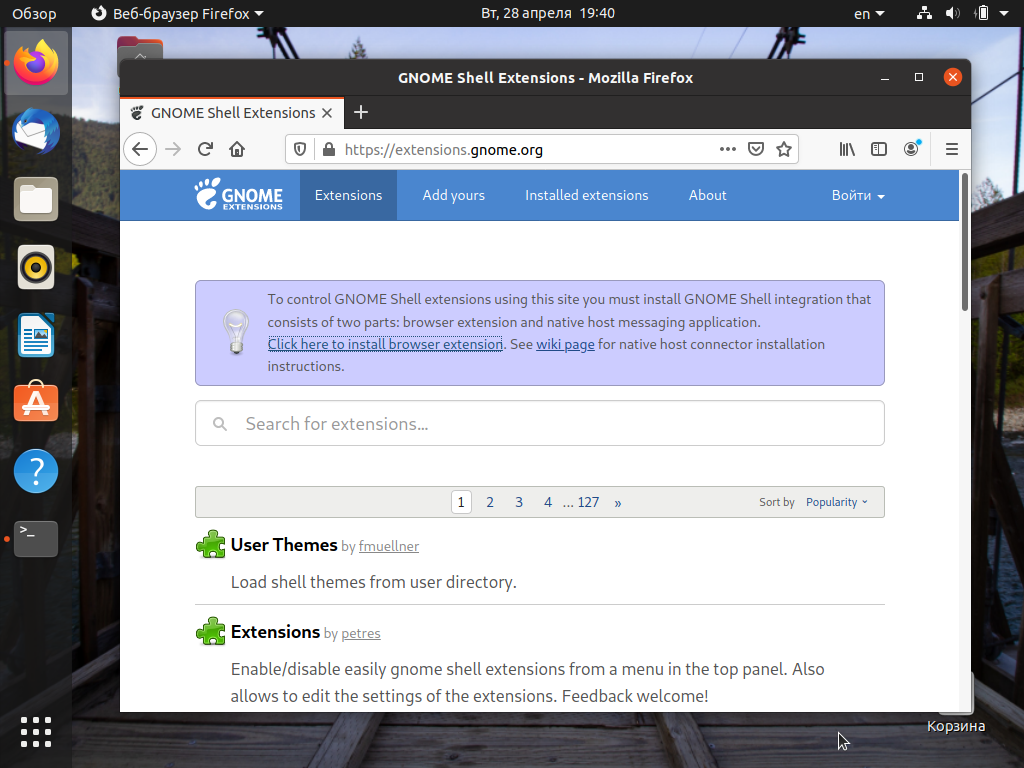Open Add yours nav item
Viewport: 1024px width, 768px height.
[x=453, y=195]
